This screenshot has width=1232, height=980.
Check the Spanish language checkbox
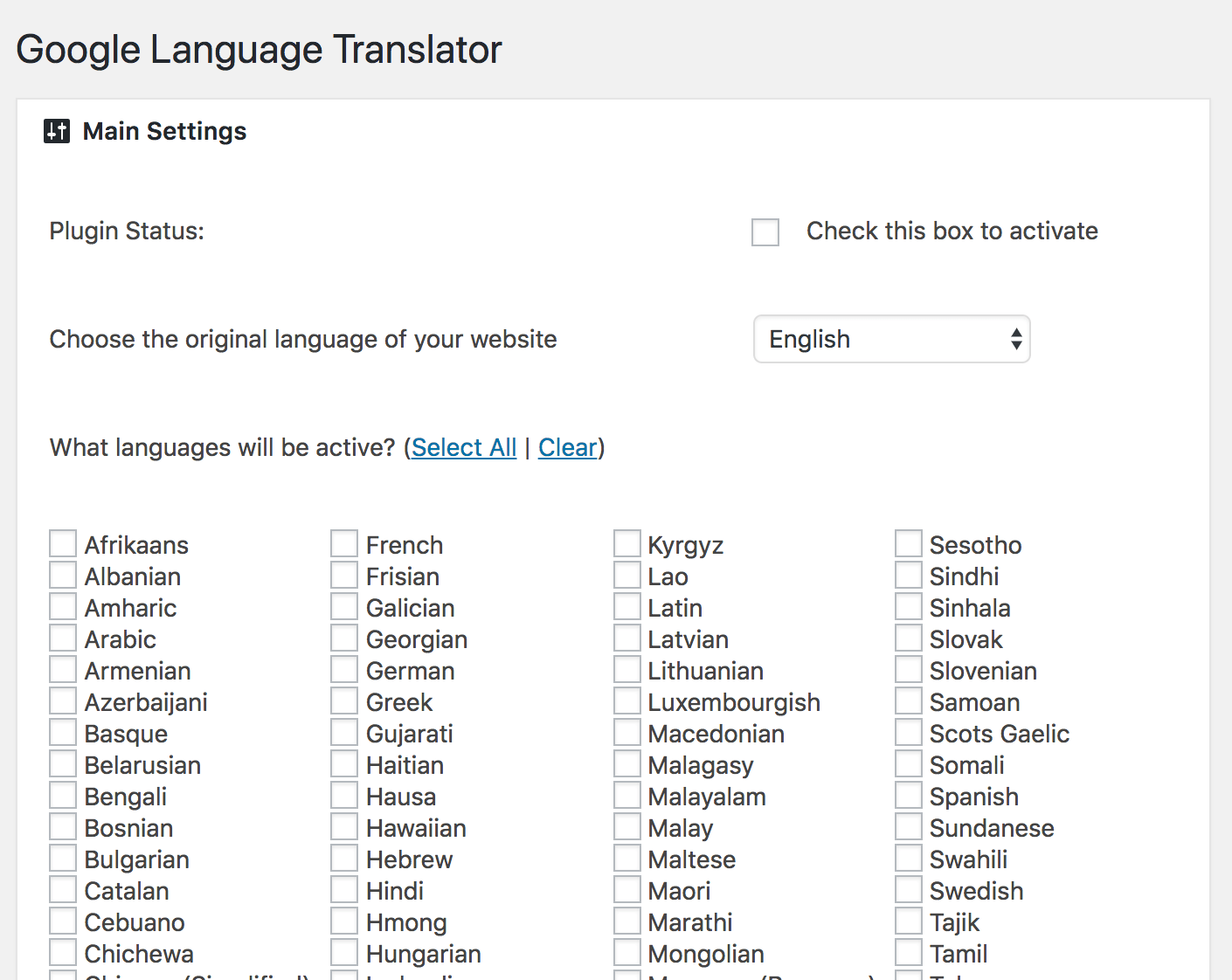pos(909,795)
